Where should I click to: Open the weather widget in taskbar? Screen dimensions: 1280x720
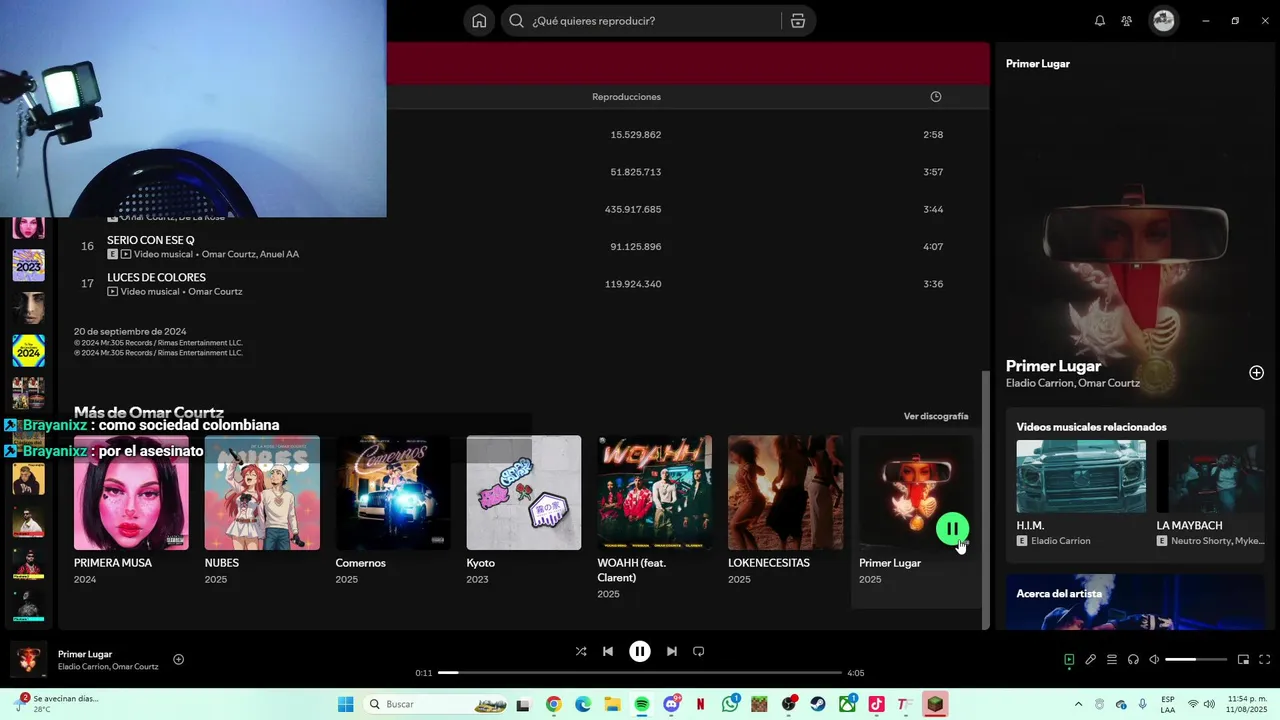(x=58, y=704)
